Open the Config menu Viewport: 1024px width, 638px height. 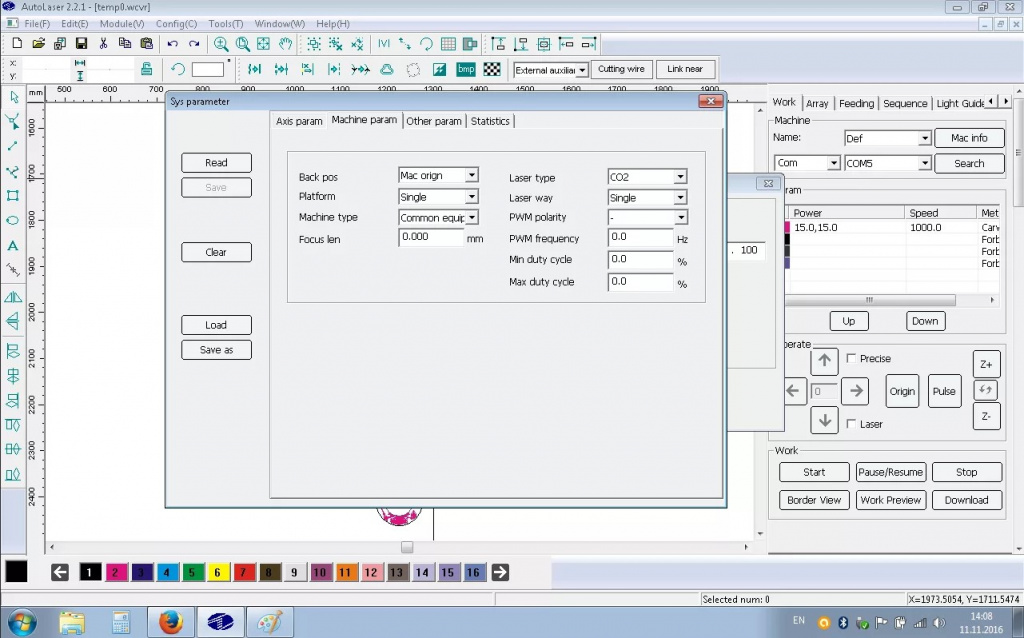176,24
